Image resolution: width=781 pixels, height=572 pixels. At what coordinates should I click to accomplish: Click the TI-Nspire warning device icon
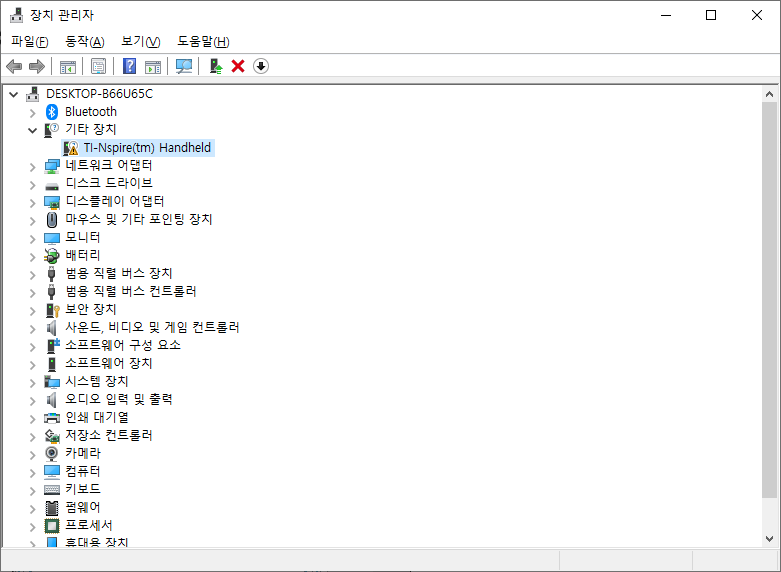click(71, 148)
